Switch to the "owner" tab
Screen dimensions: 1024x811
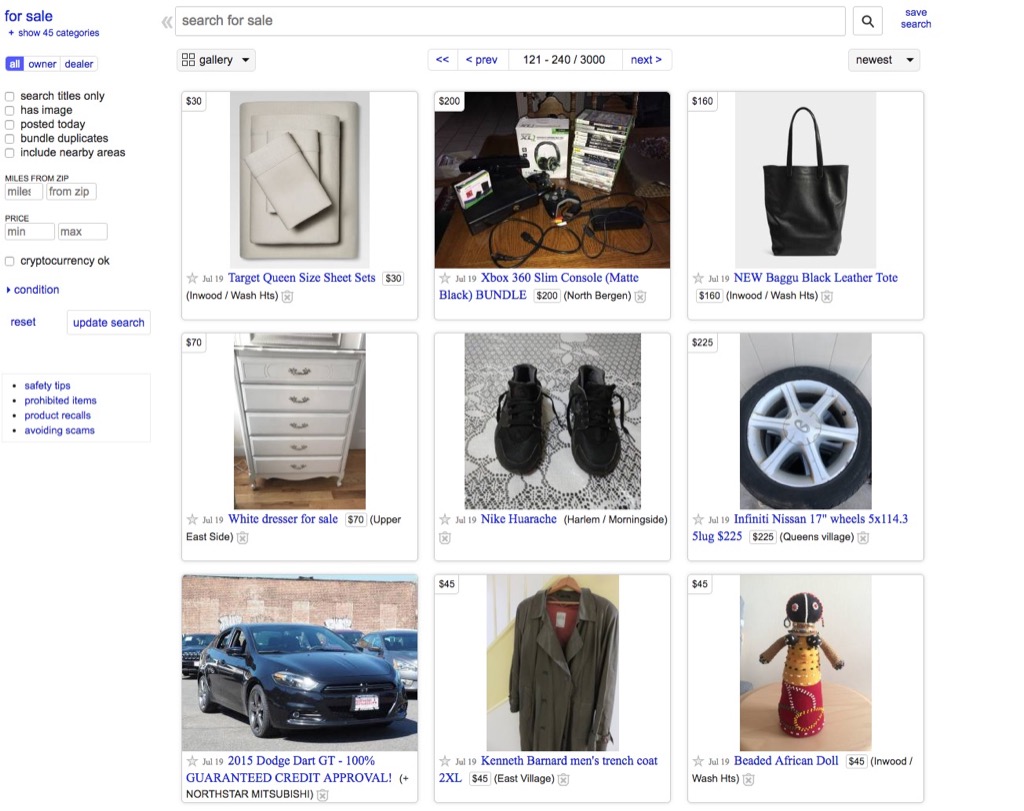pos(43,63)
